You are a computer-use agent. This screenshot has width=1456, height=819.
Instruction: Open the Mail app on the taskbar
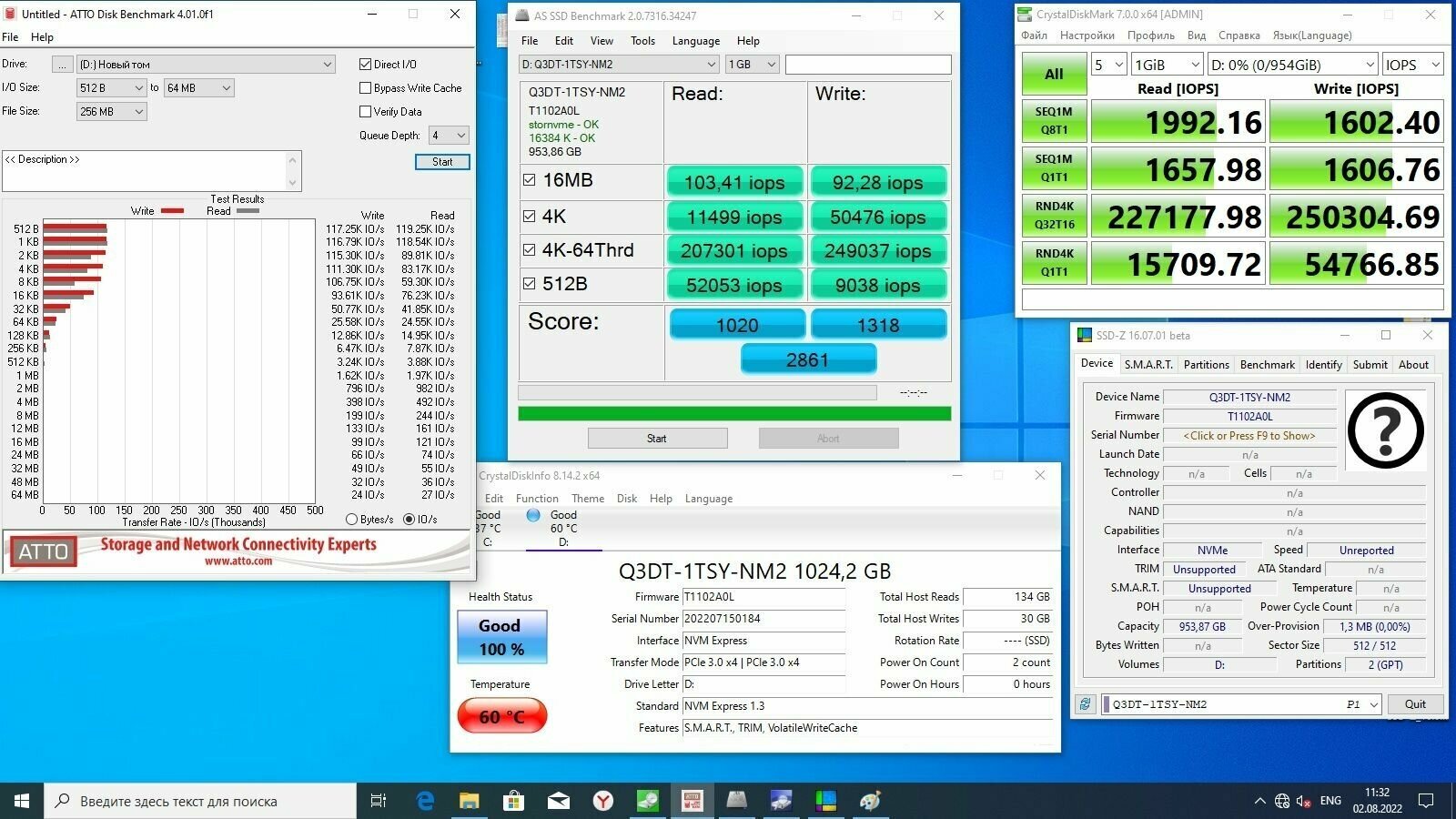click(x=558, y=801)
